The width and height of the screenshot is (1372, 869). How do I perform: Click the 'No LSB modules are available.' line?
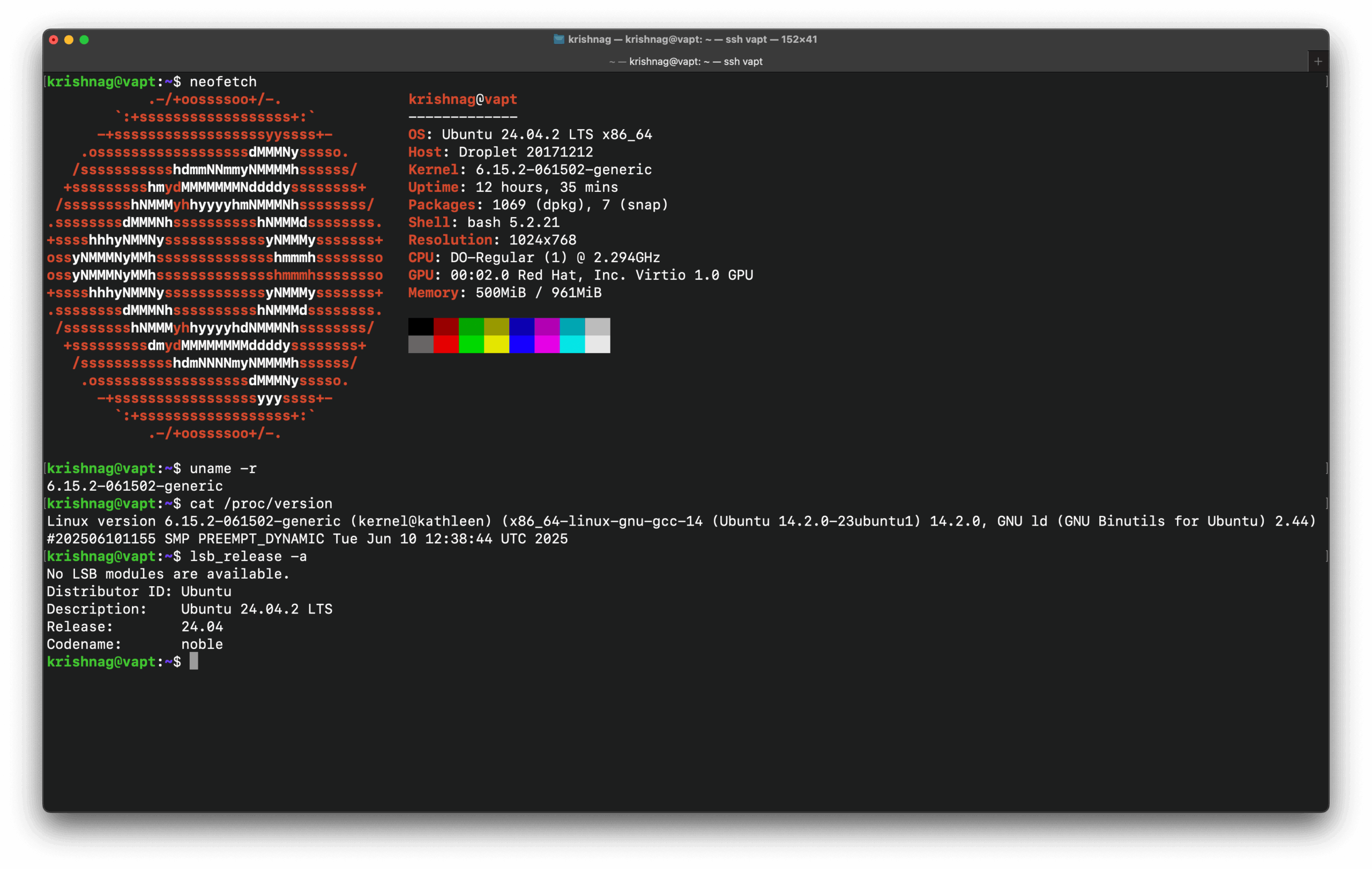(168, 574)
